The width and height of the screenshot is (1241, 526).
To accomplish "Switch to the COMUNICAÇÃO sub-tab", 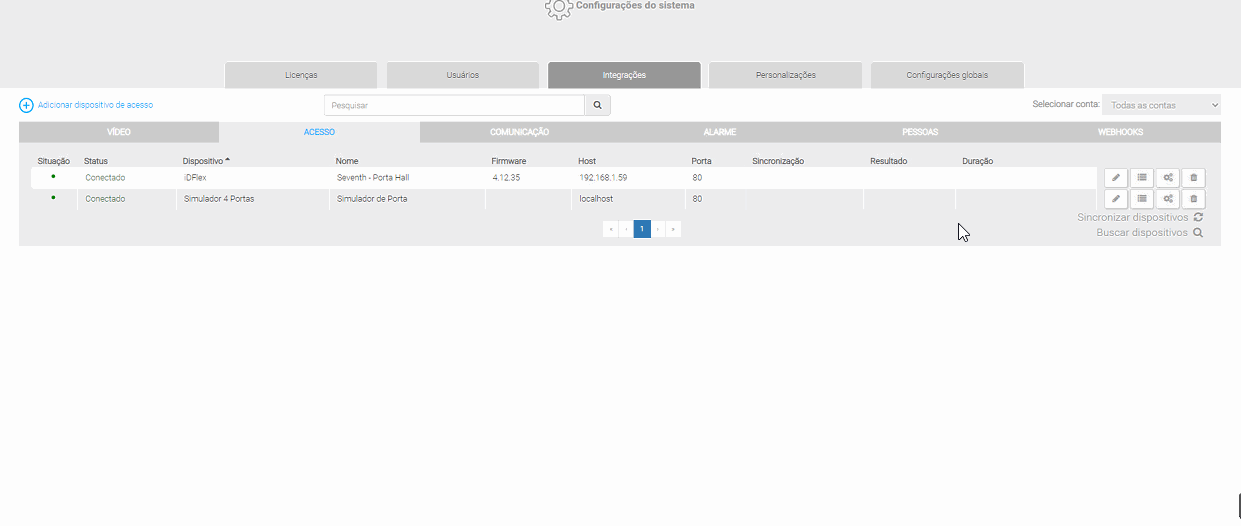I will point(519,132).
